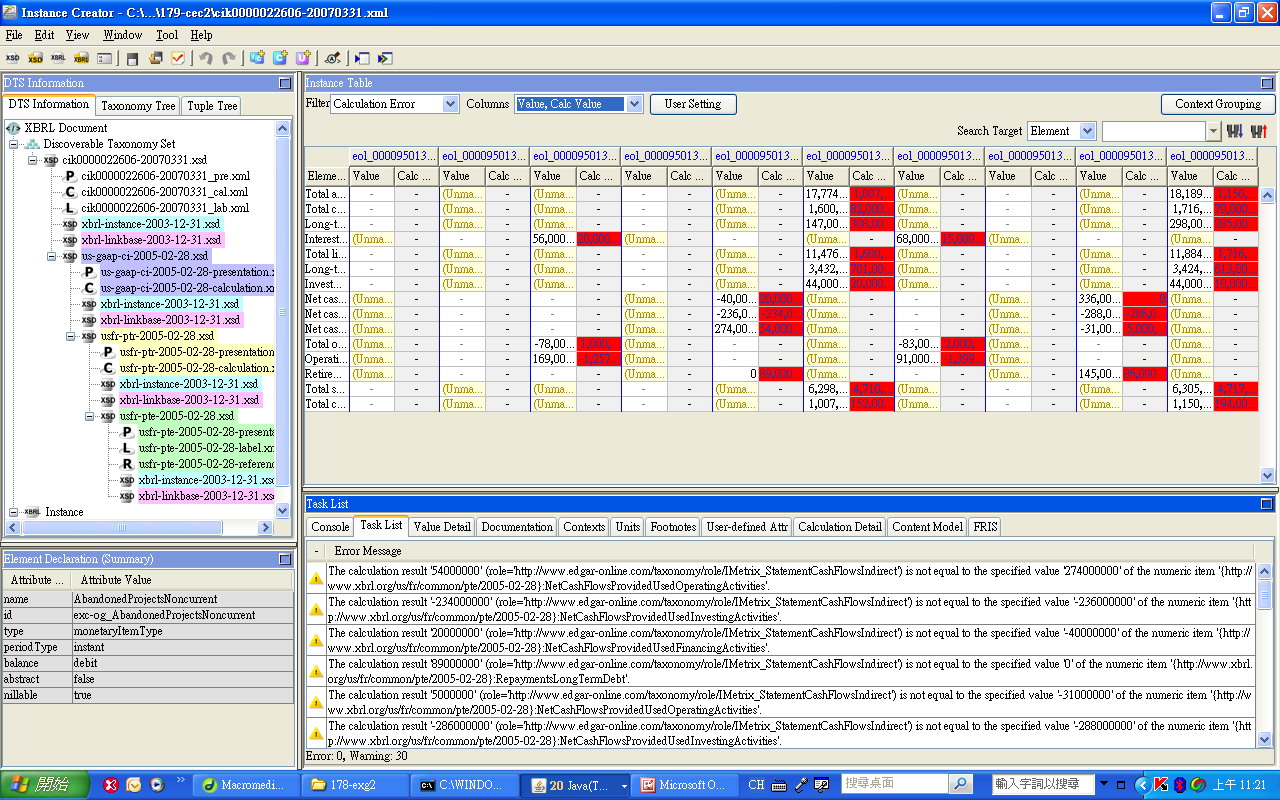1280x800 pixels.
Task: Open the Edit menu
Action: [44, 35]
